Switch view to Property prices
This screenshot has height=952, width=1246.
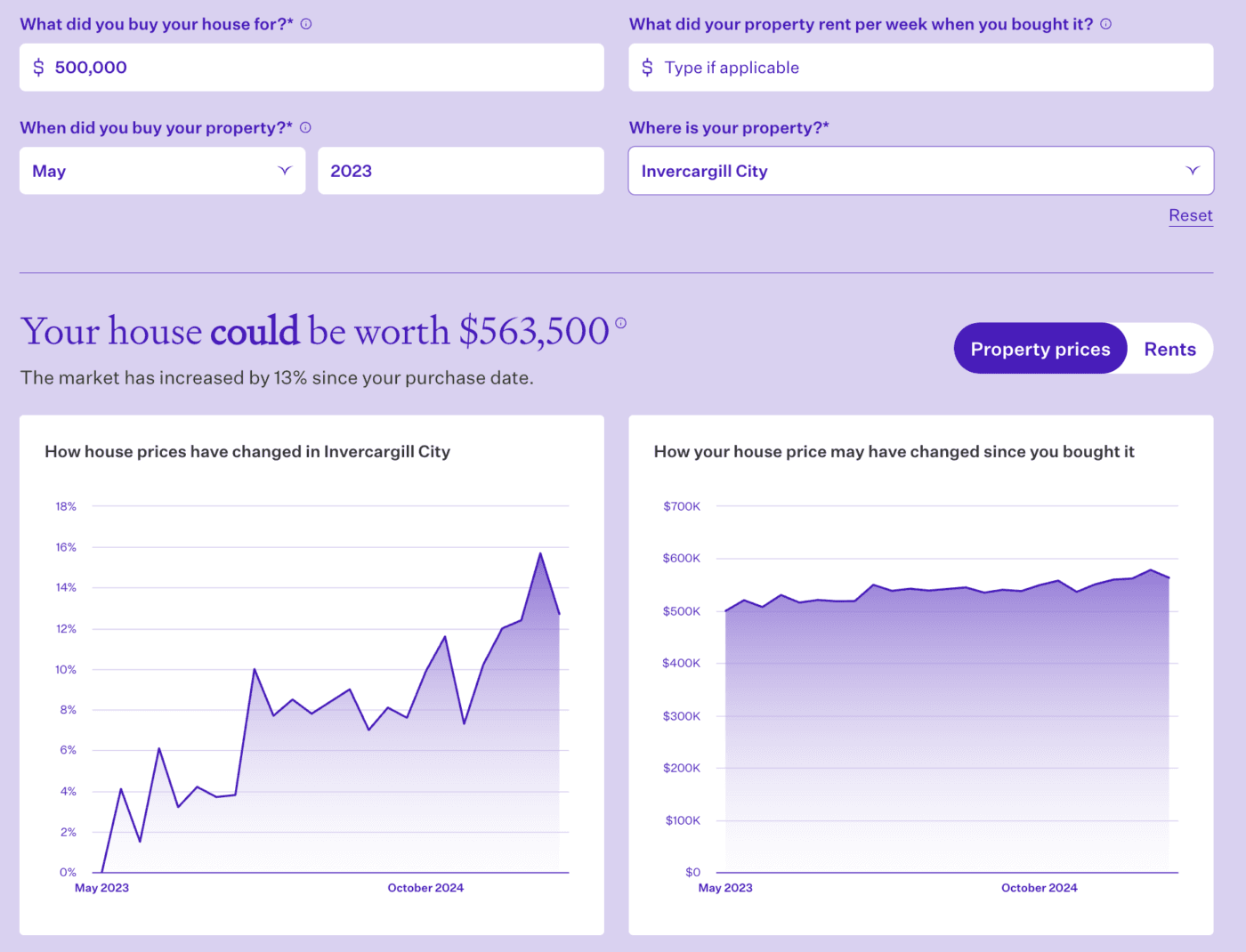1040,349
